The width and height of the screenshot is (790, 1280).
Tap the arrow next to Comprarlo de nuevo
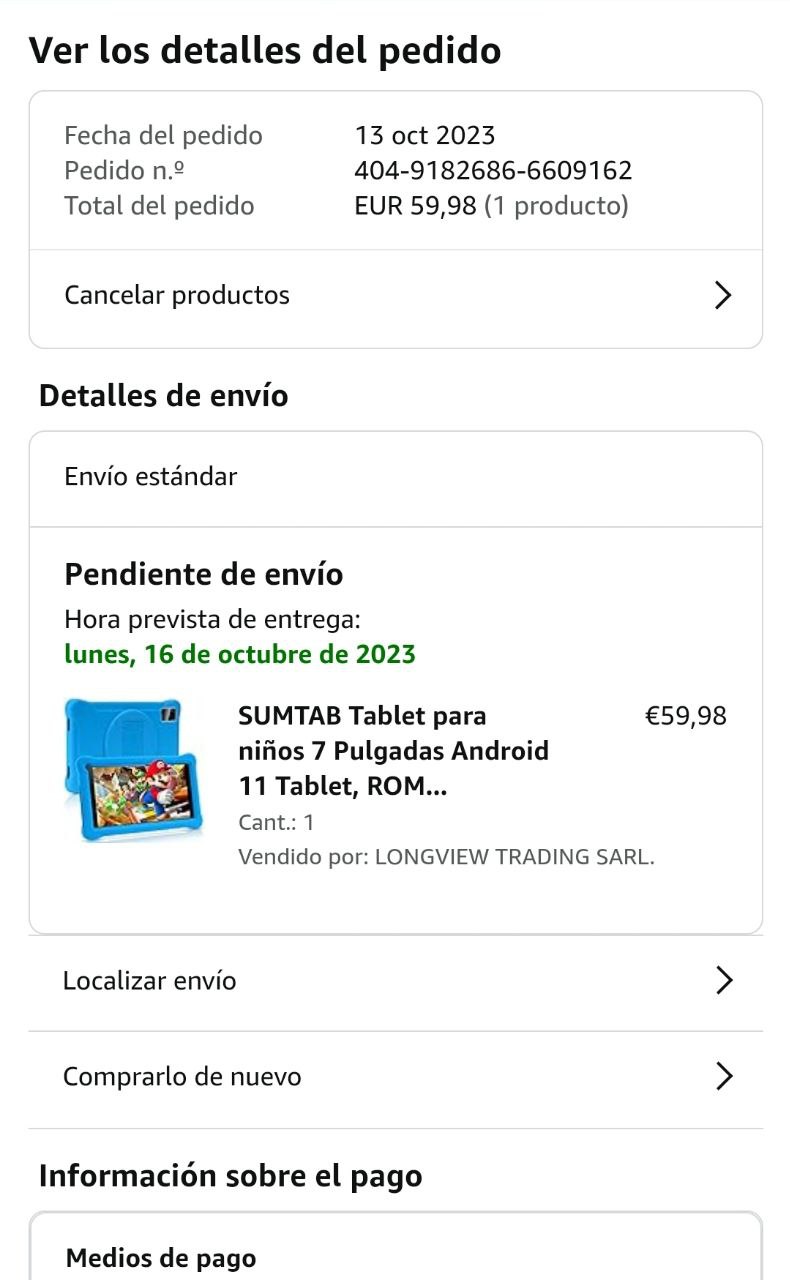tap(725, 1077)
